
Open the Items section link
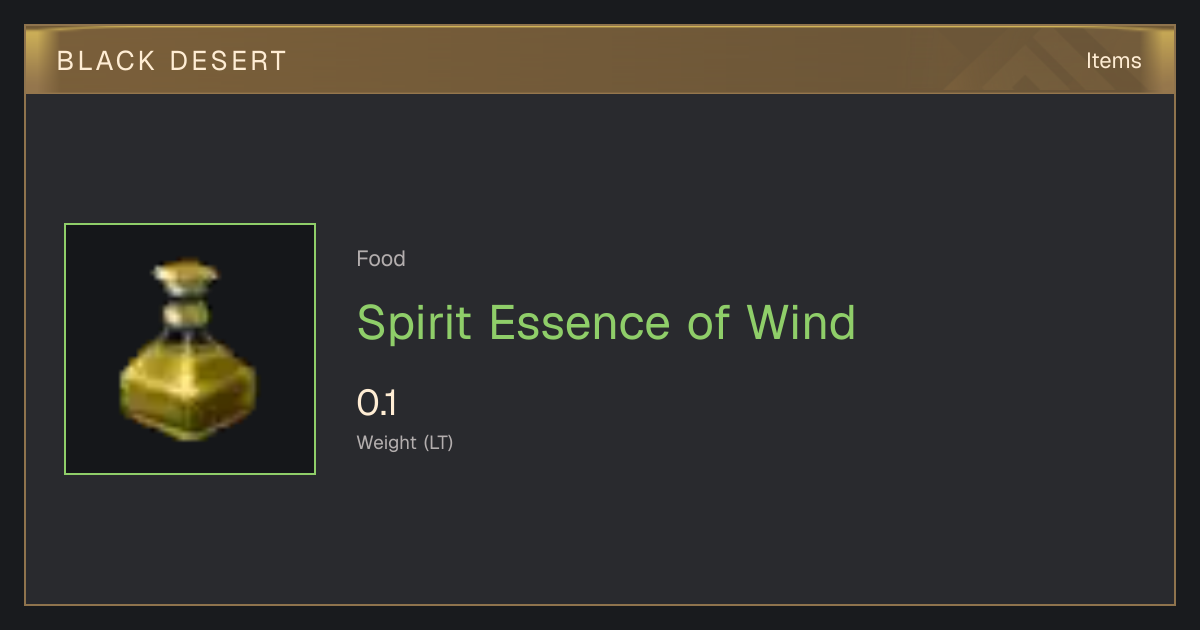(x=1113, y=60)
